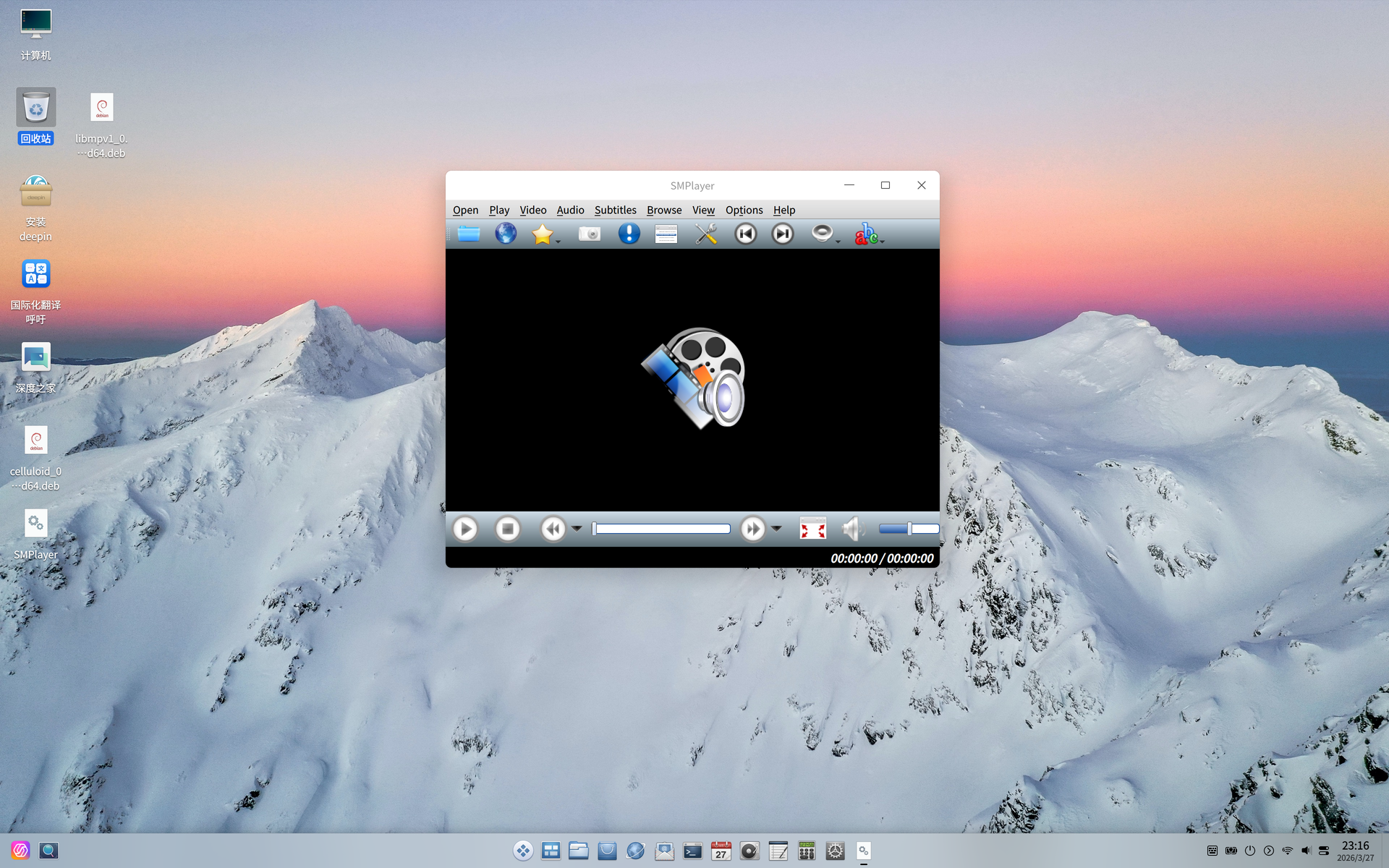Open the Video menu

[532, 210]
